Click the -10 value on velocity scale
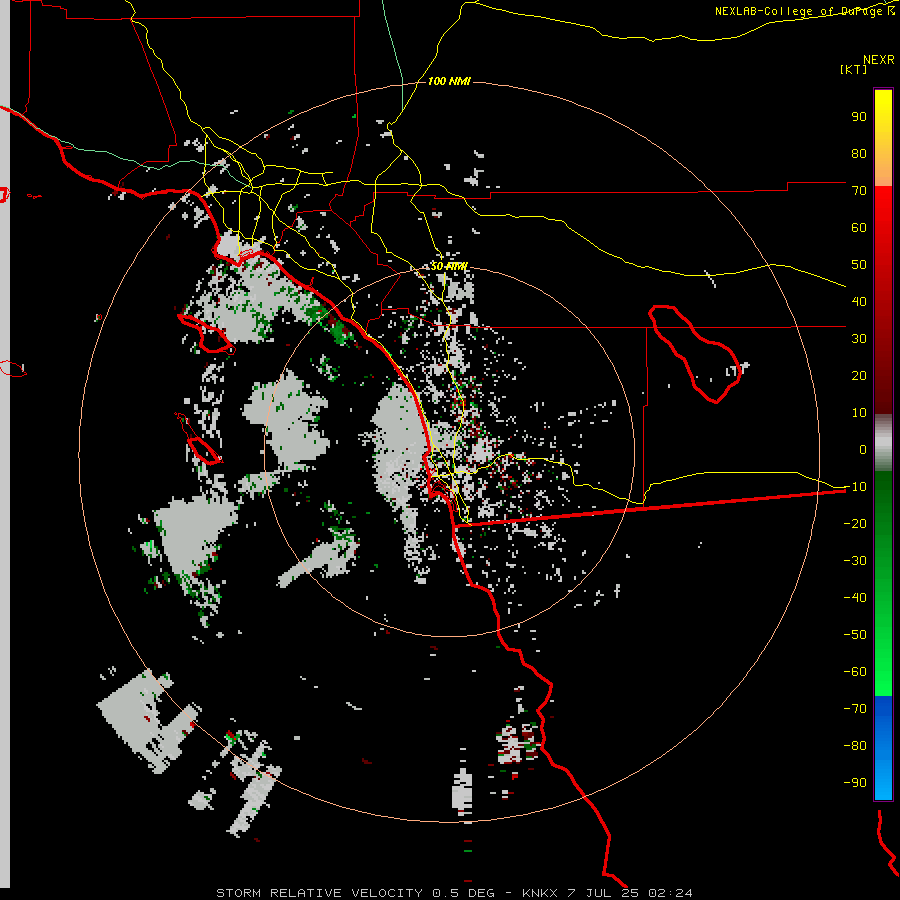The width and height of the screenshot is (900, 900). [x=855, y=487]
